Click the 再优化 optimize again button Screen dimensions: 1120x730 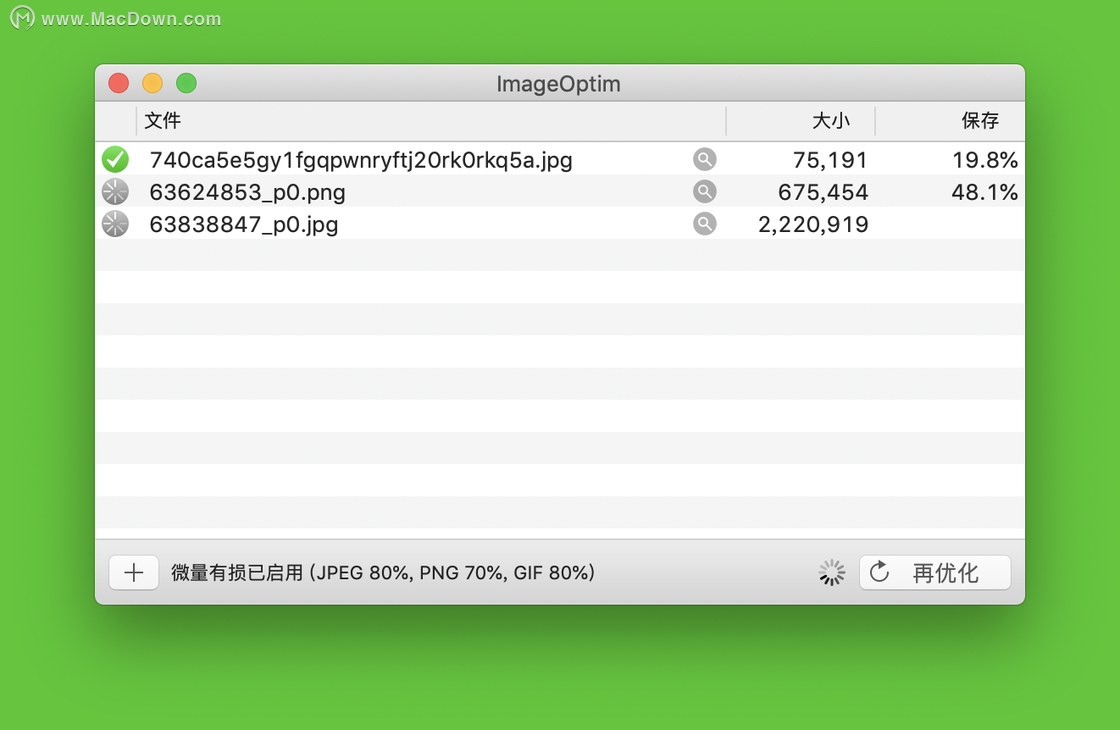coord(935,572)
